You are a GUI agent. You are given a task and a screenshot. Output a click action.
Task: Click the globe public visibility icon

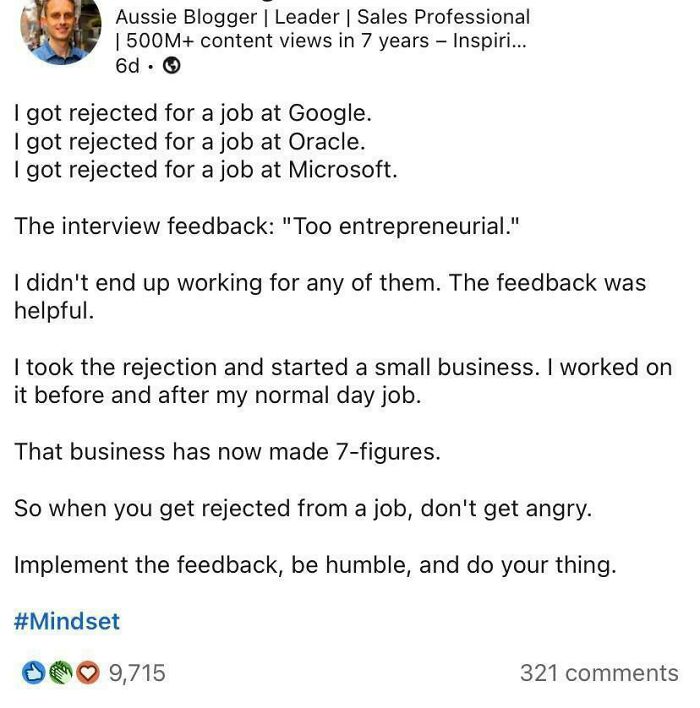[x=172, y=66]
